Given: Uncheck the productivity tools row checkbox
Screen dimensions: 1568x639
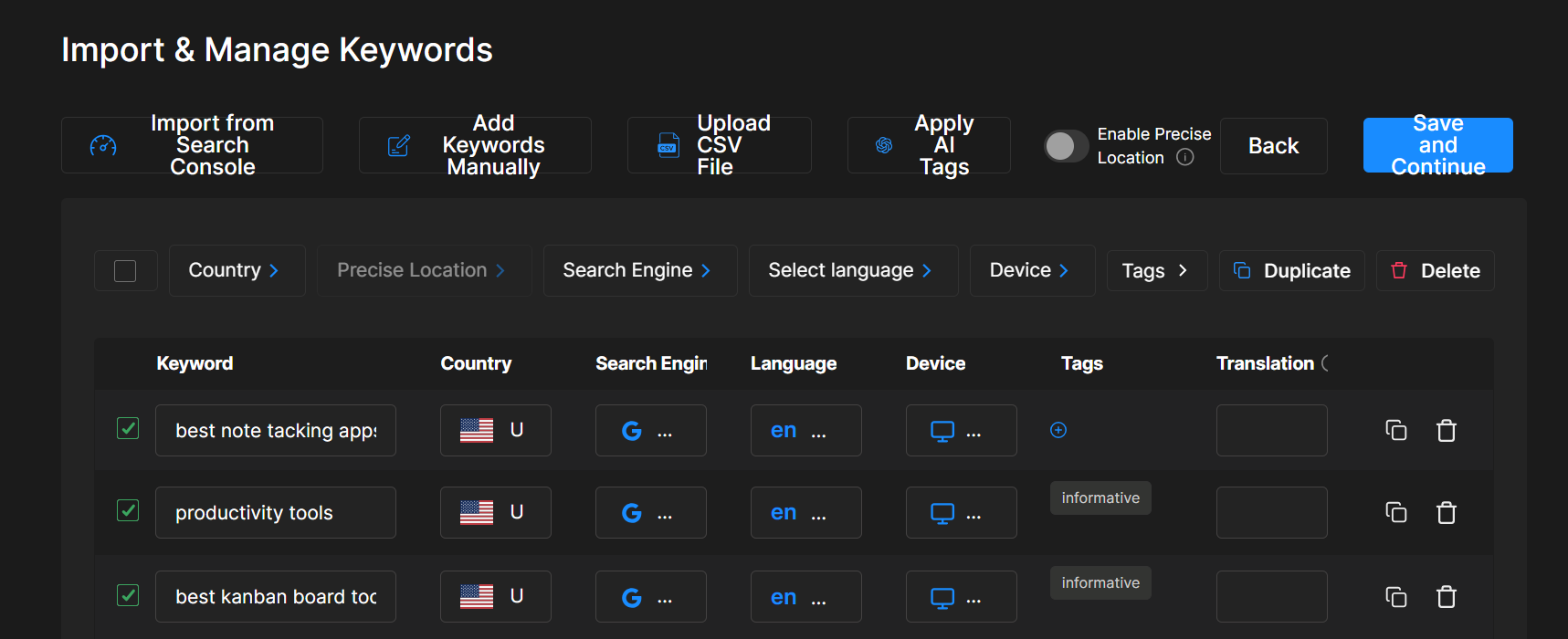Looking at the screenshot, I should [x=128, y=510].
